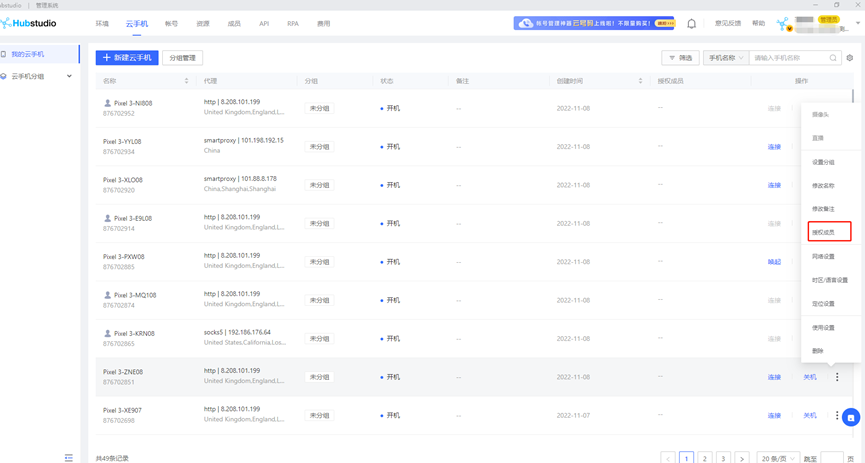Sort by 创建时间 column sort arrows
Screen dimensions: 865x463
(640, 81)
